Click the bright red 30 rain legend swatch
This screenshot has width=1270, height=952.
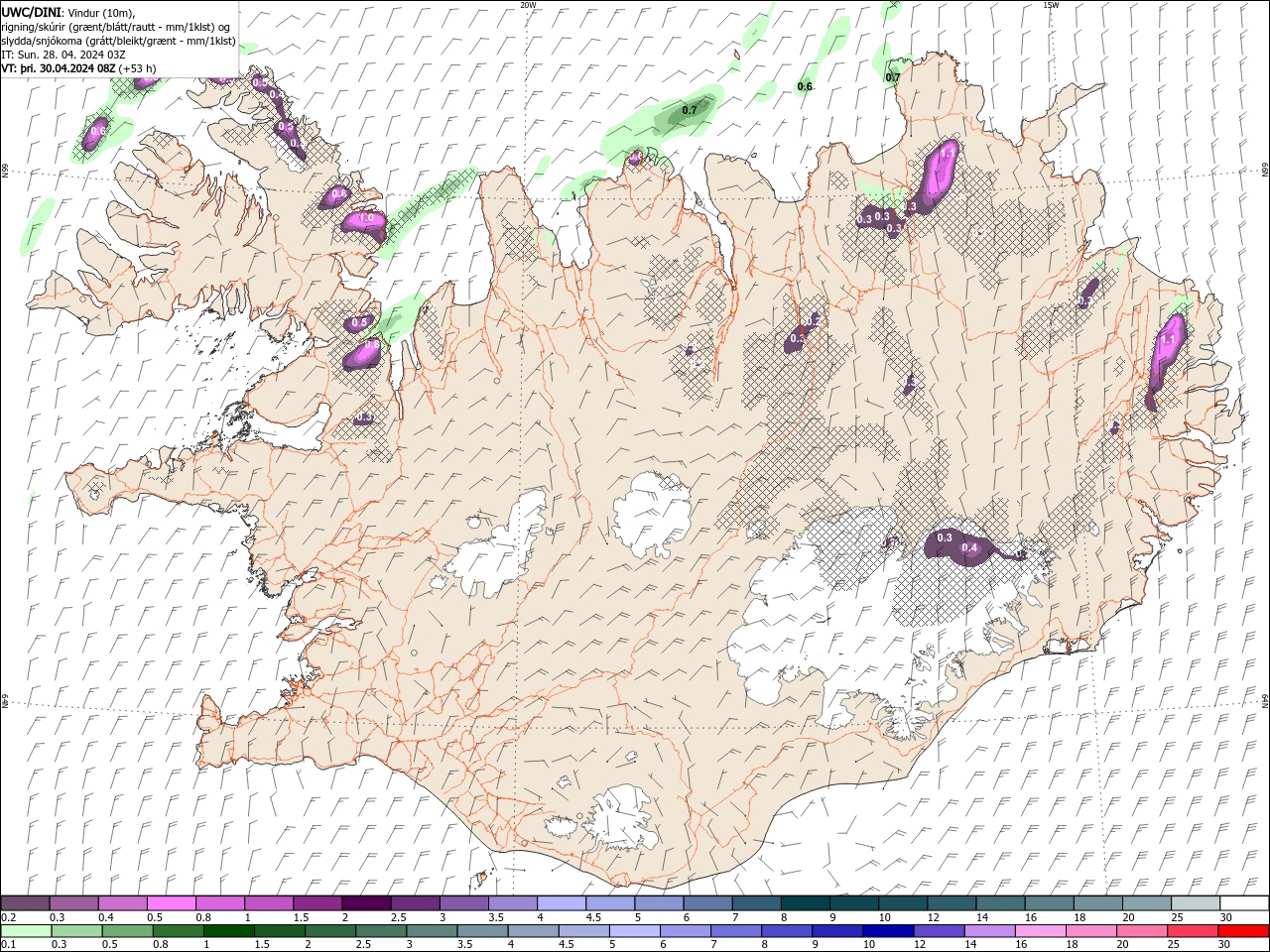pos(1243,931)
